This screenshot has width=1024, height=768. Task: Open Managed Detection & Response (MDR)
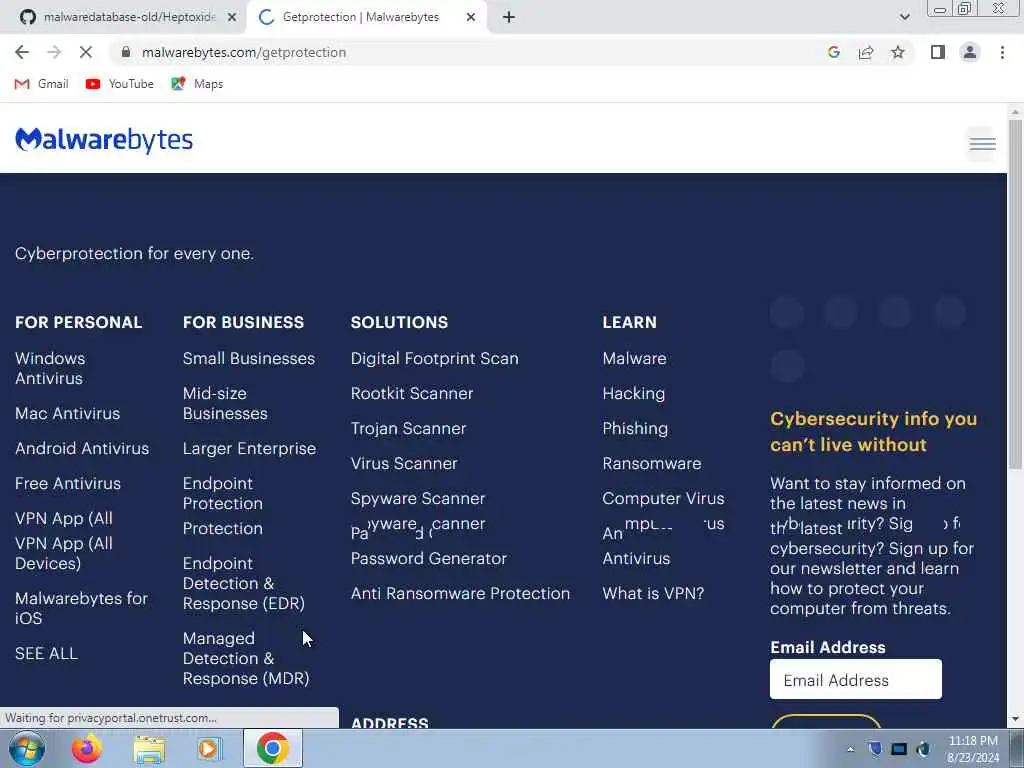(246, 658)
